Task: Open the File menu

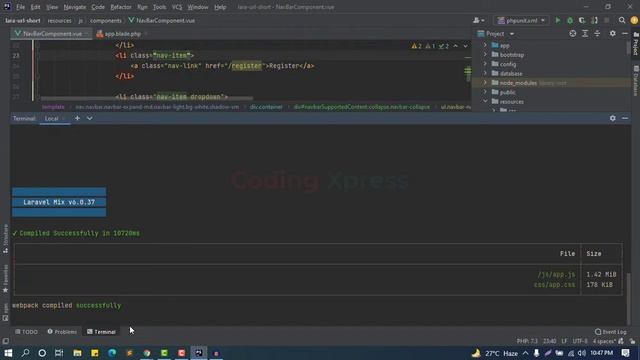Action: click(x=20, y=7)
